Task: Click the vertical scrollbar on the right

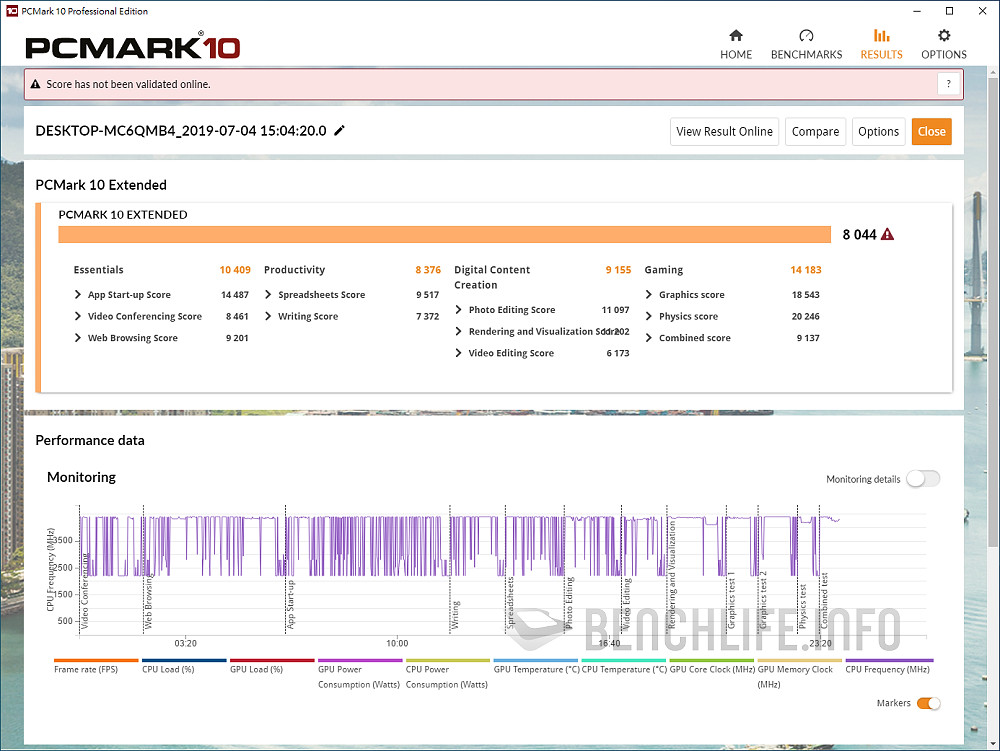Action: (x=992, y=300)
